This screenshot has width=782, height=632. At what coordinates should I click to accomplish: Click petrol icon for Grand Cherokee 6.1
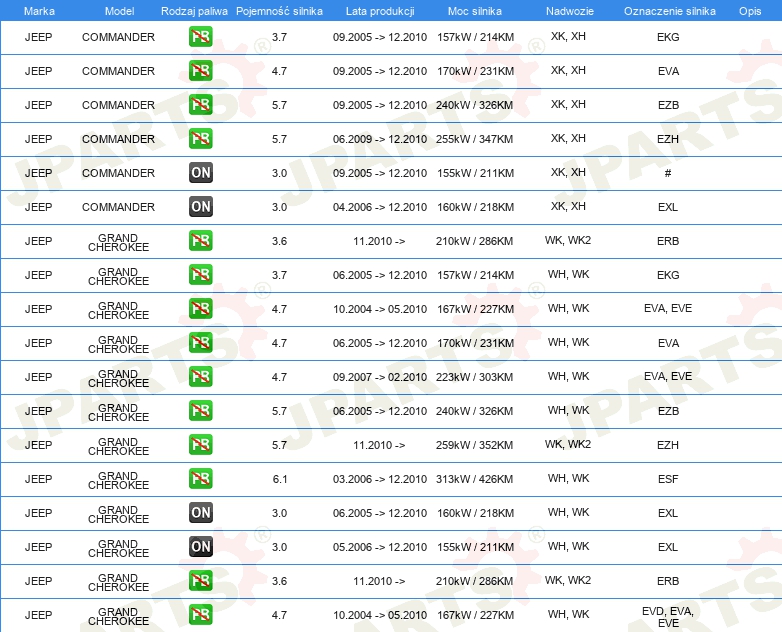[x=200, y=479]
